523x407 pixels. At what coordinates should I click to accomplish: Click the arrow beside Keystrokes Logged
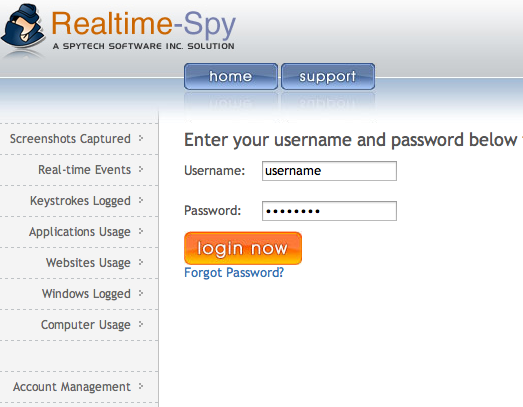pos(141,200)
